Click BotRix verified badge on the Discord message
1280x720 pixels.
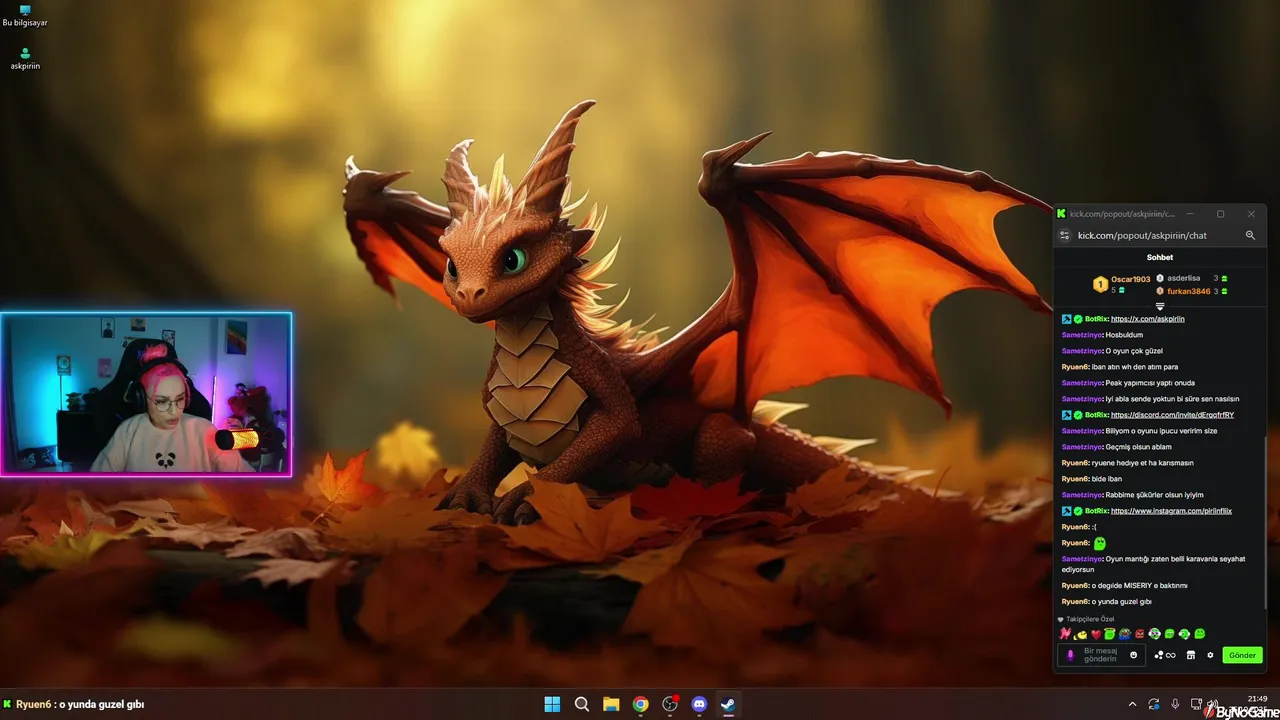1078,415
